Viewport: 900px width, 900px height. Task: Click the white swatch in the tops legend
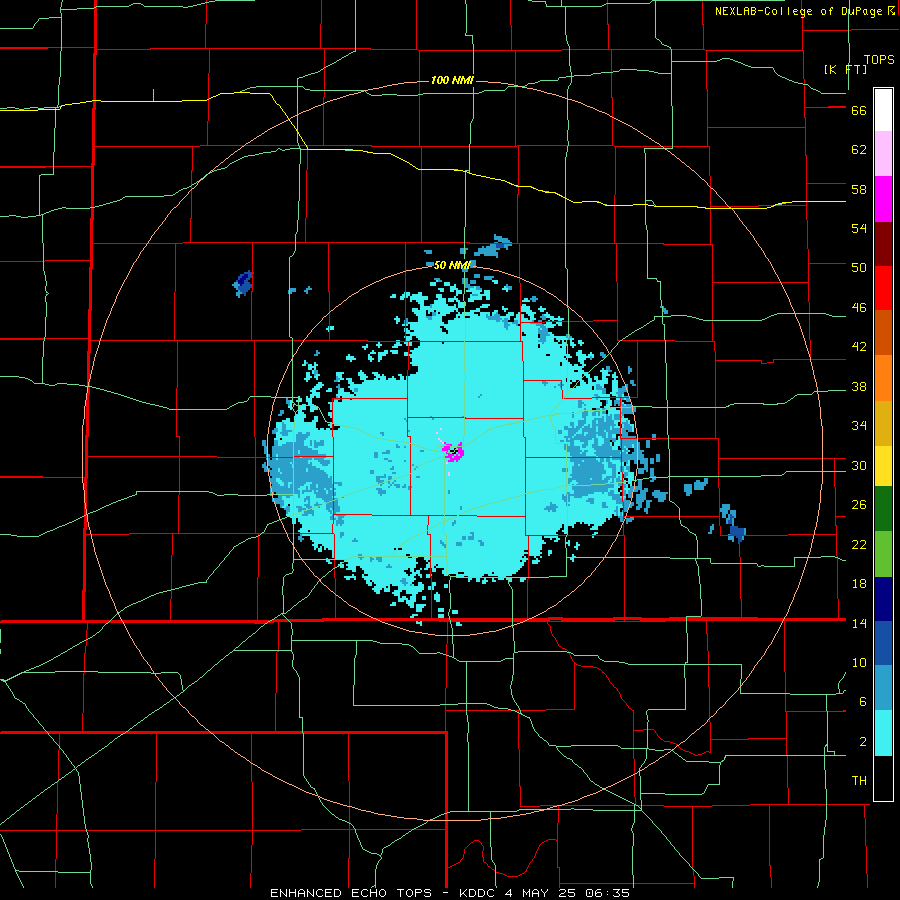coord(883,110)
